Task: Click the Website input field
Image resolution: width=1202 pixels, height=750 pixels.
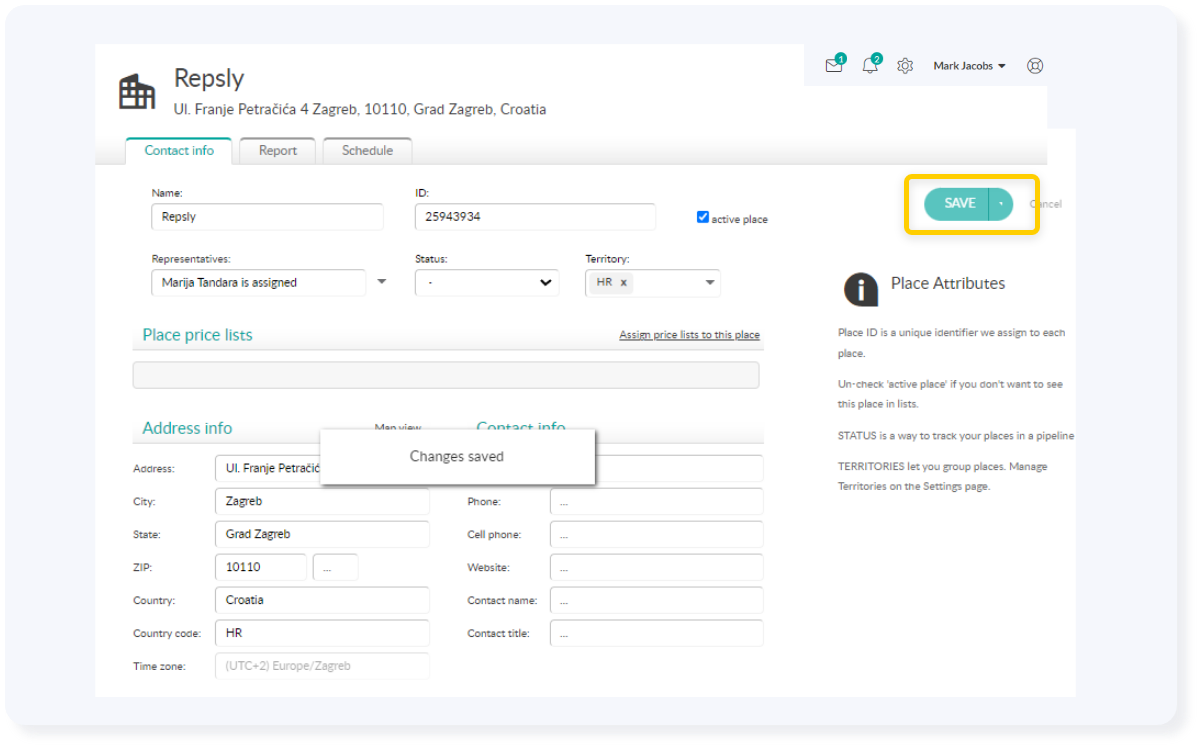Action: pos(656,568)
